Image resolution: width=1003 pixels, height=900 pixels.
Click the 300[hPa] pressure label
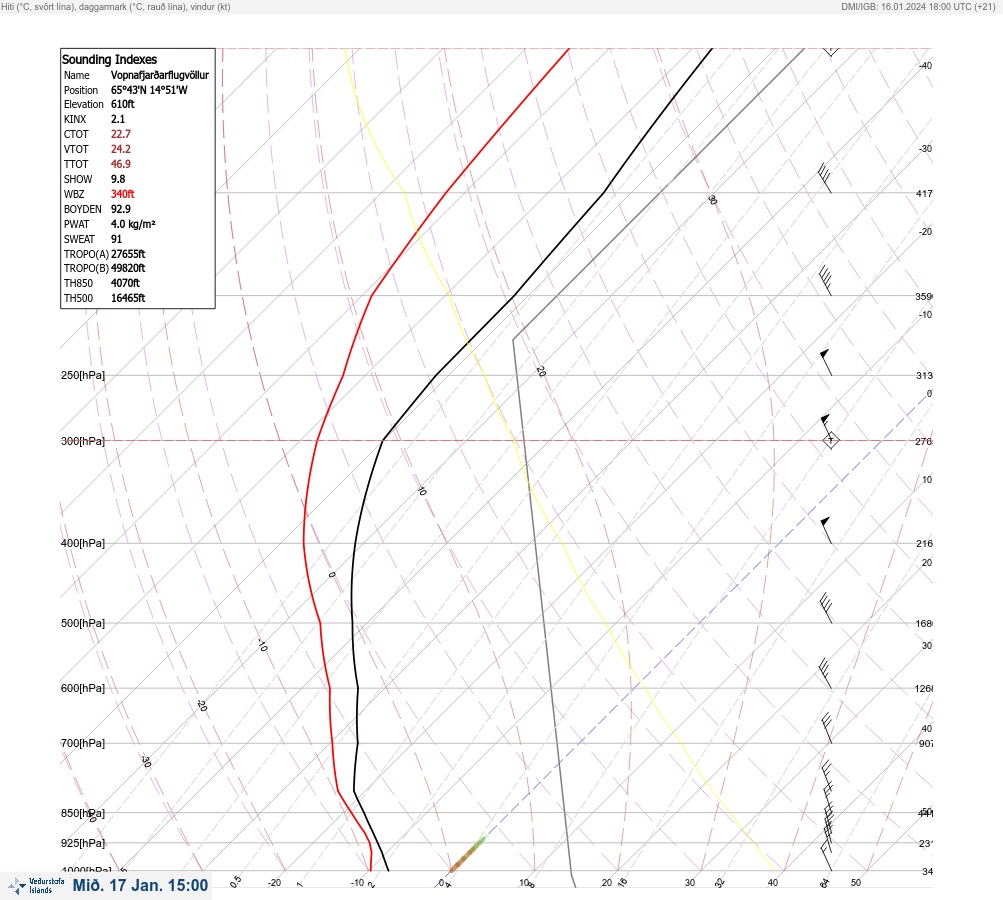pos(83,441)
